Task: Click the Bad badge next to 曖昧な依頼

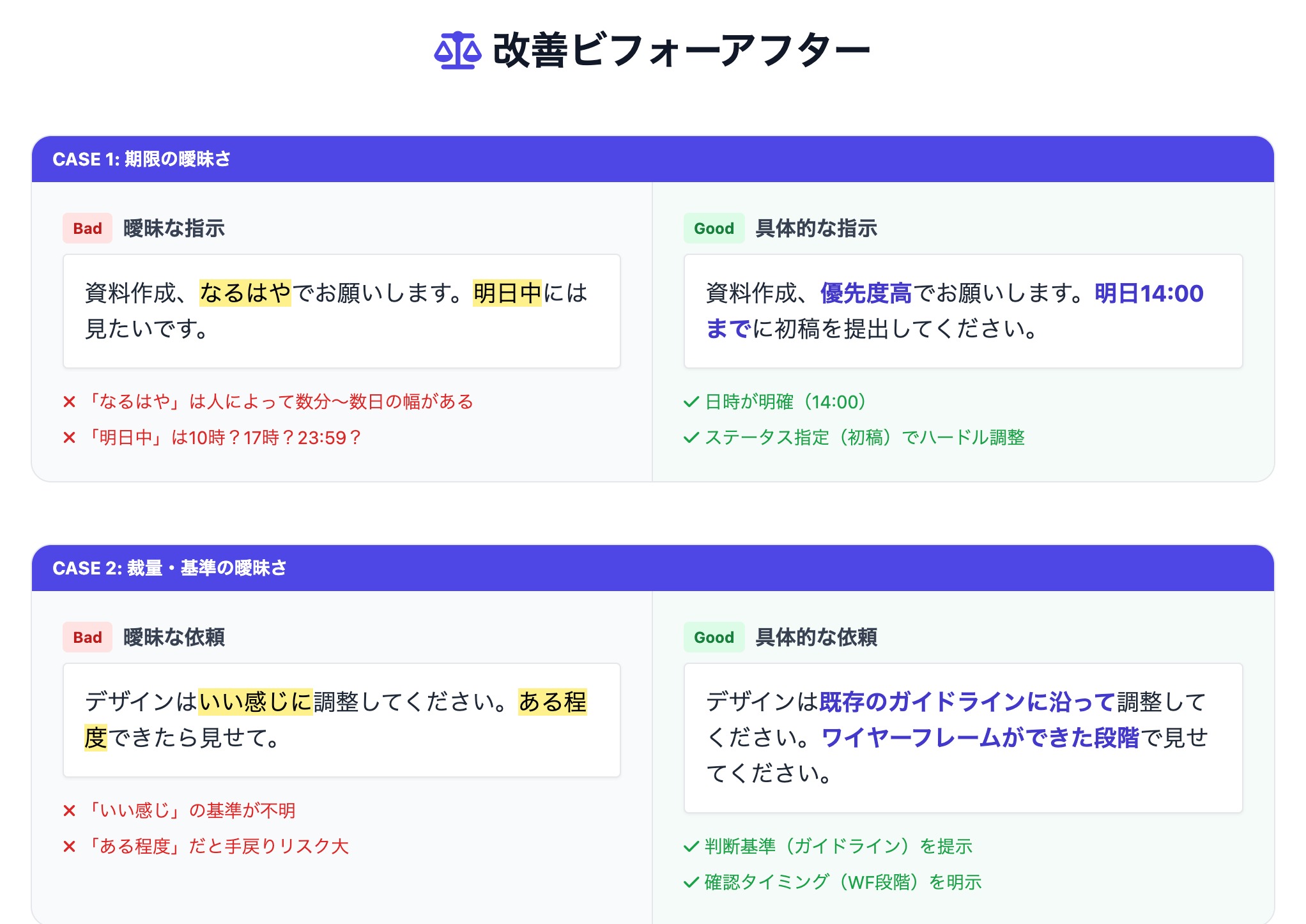Action: 88,637
